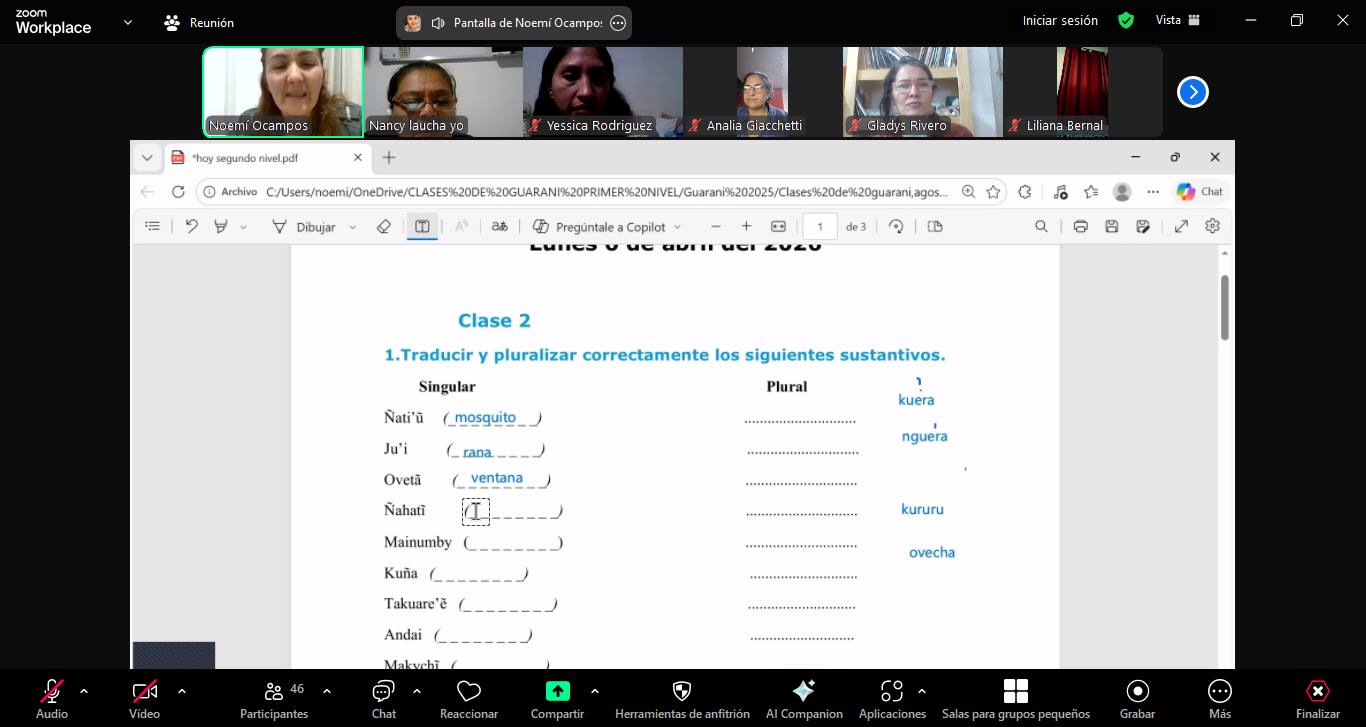The width and height of the screenshot is (1366, 727).
Task: Show next participants with the blue arrow
Action: tap(1192, 92)
